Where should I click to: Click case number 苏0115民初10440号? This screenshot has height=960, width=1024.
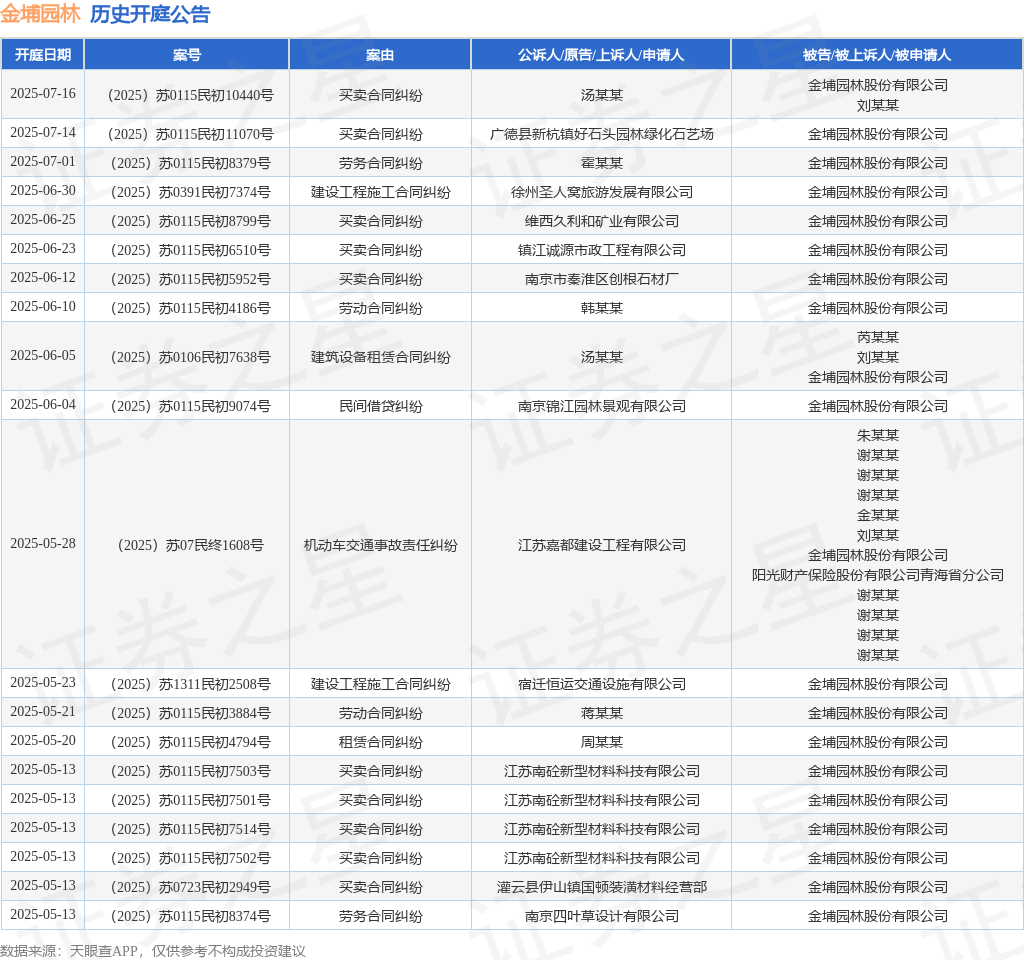pyautogui.click(x=191, y=95)
